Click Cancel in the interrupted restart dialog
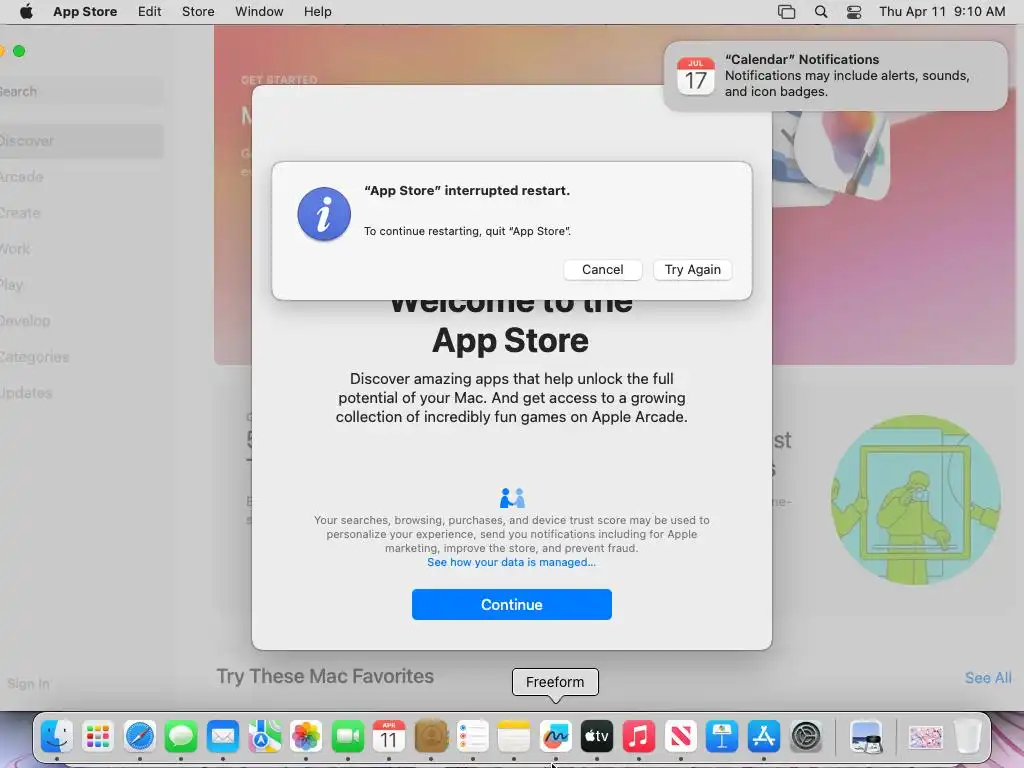 coord(603,270)
